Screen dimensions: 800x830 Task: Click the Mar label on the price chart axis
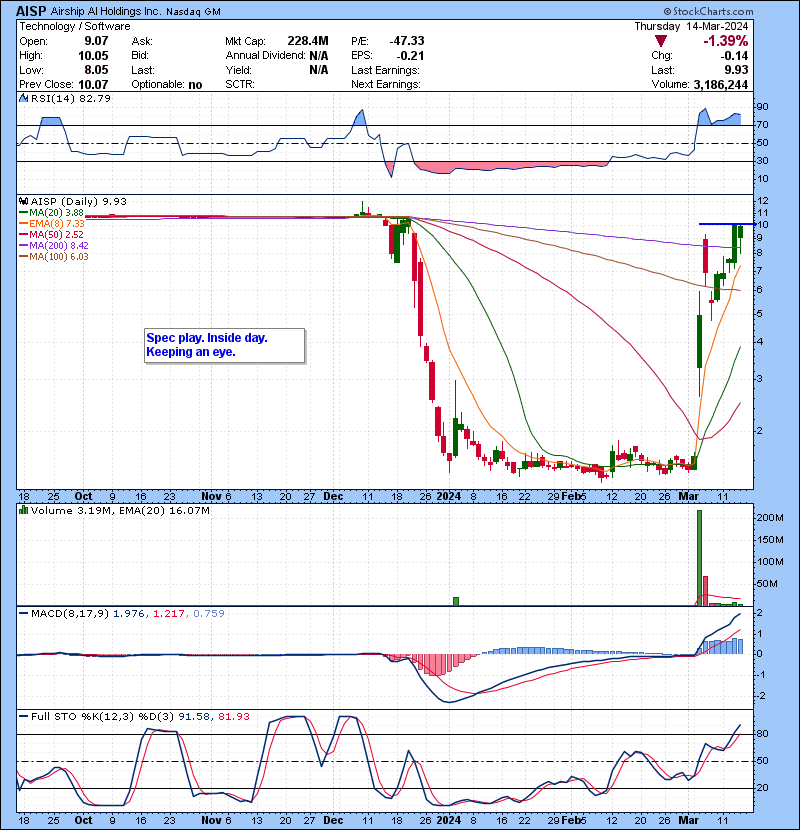(689, 497)
